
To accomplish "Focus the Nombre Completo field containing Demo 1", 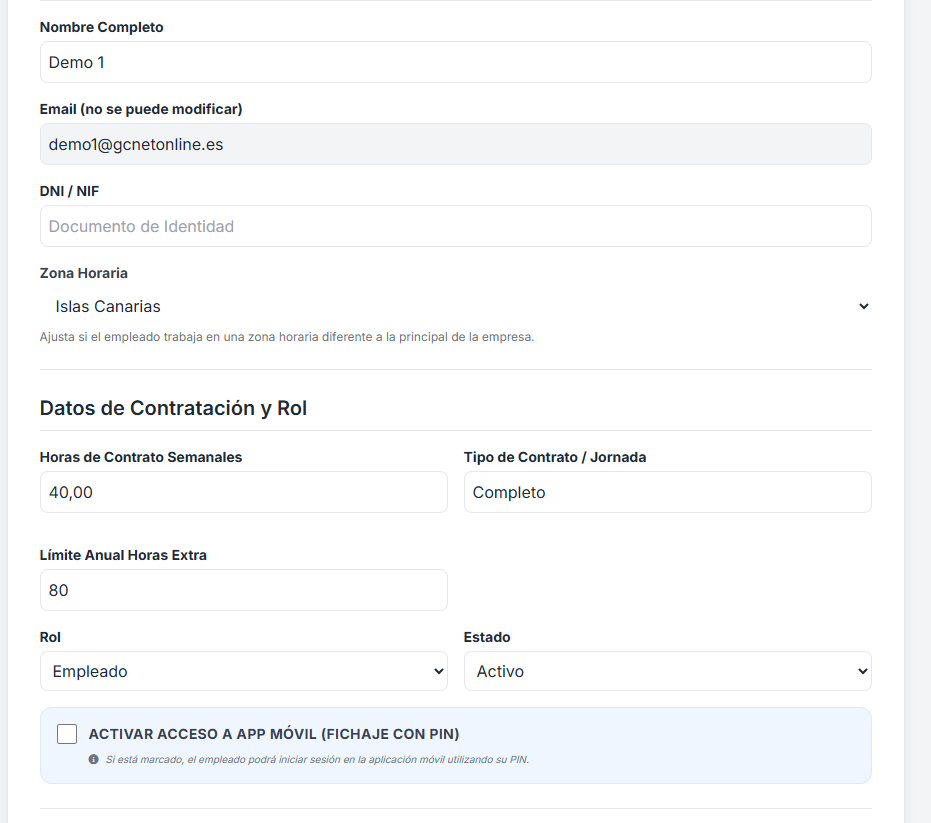I will coord(455,62).
